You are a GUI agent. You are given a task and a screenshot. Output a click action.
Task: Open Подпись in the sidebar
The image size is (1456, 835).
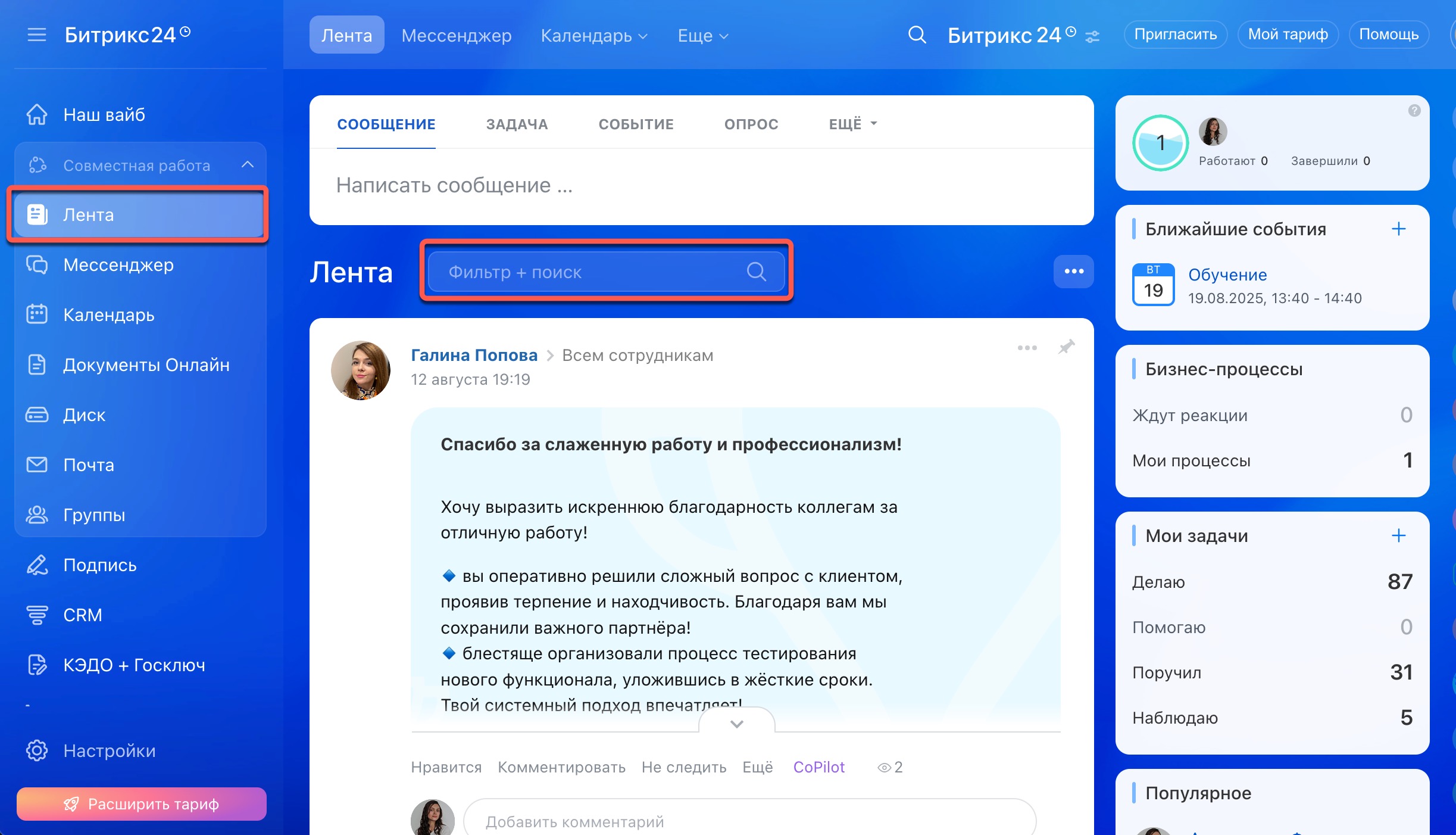click(x=140, y=565)
